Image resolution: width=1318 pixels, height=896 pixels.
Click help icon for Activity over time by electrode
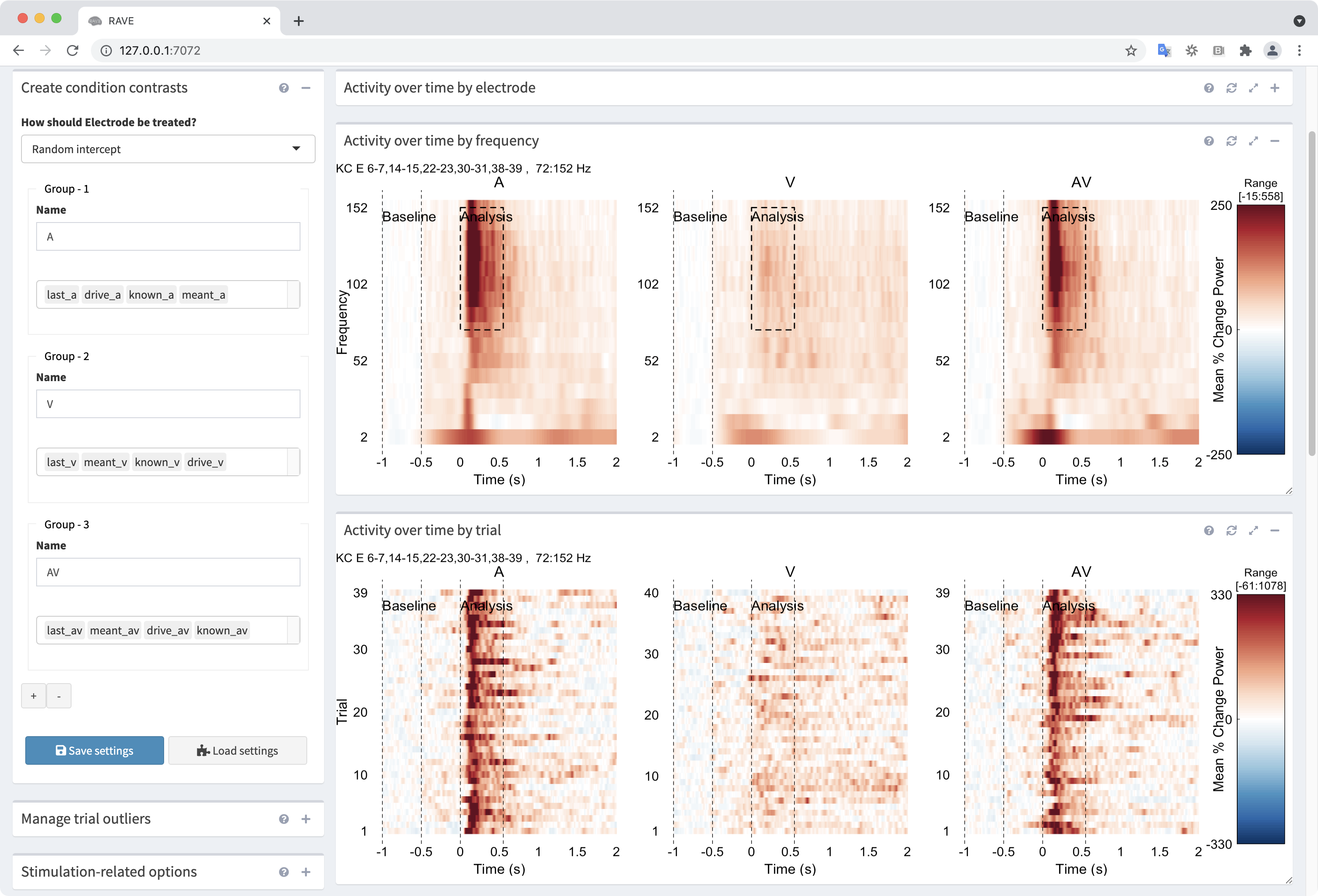(x=1209, y=88)
